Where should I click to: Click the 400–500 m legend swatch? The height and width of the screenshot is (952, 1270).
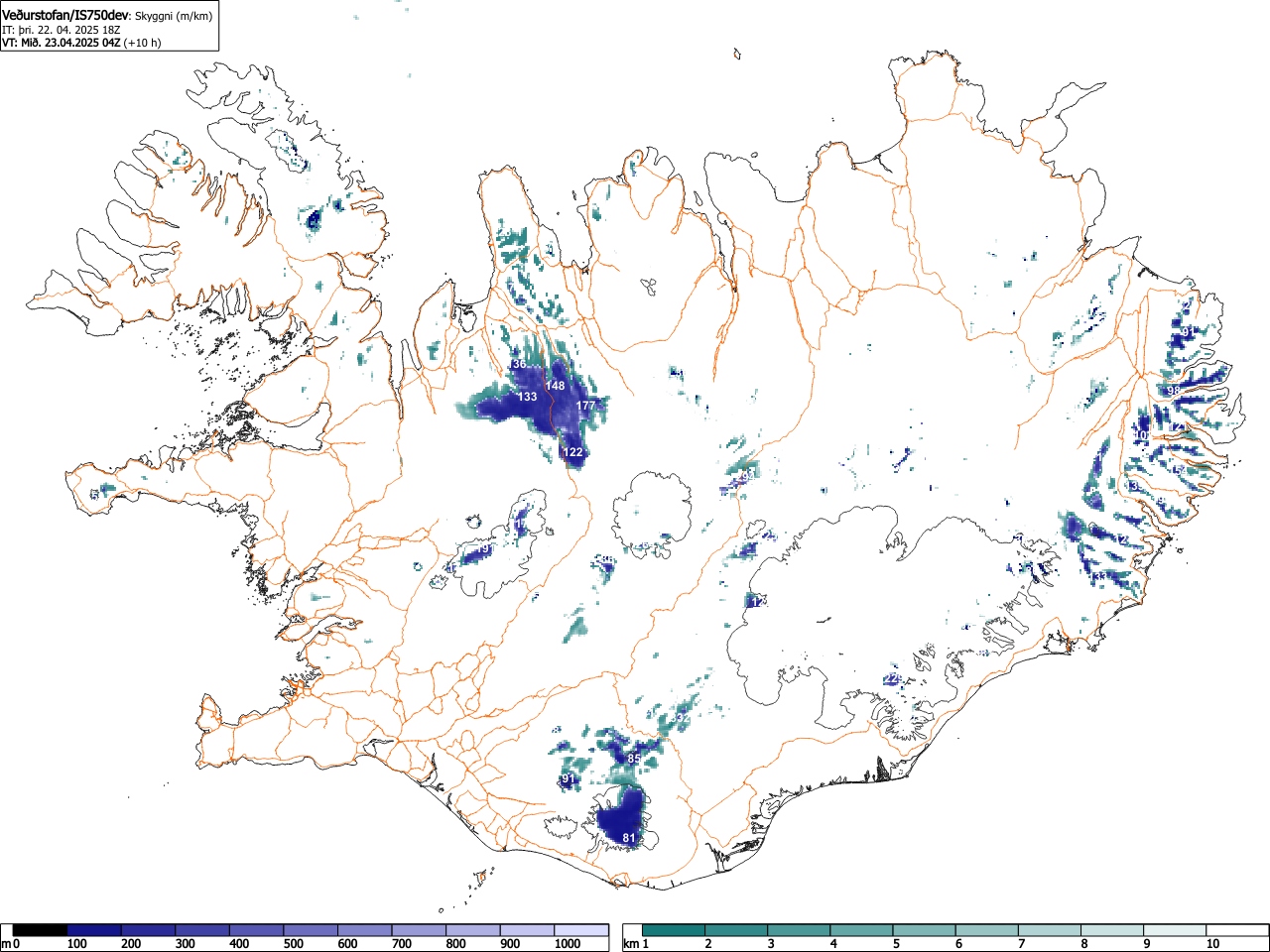pyautogui.click(x=257, y=930)
